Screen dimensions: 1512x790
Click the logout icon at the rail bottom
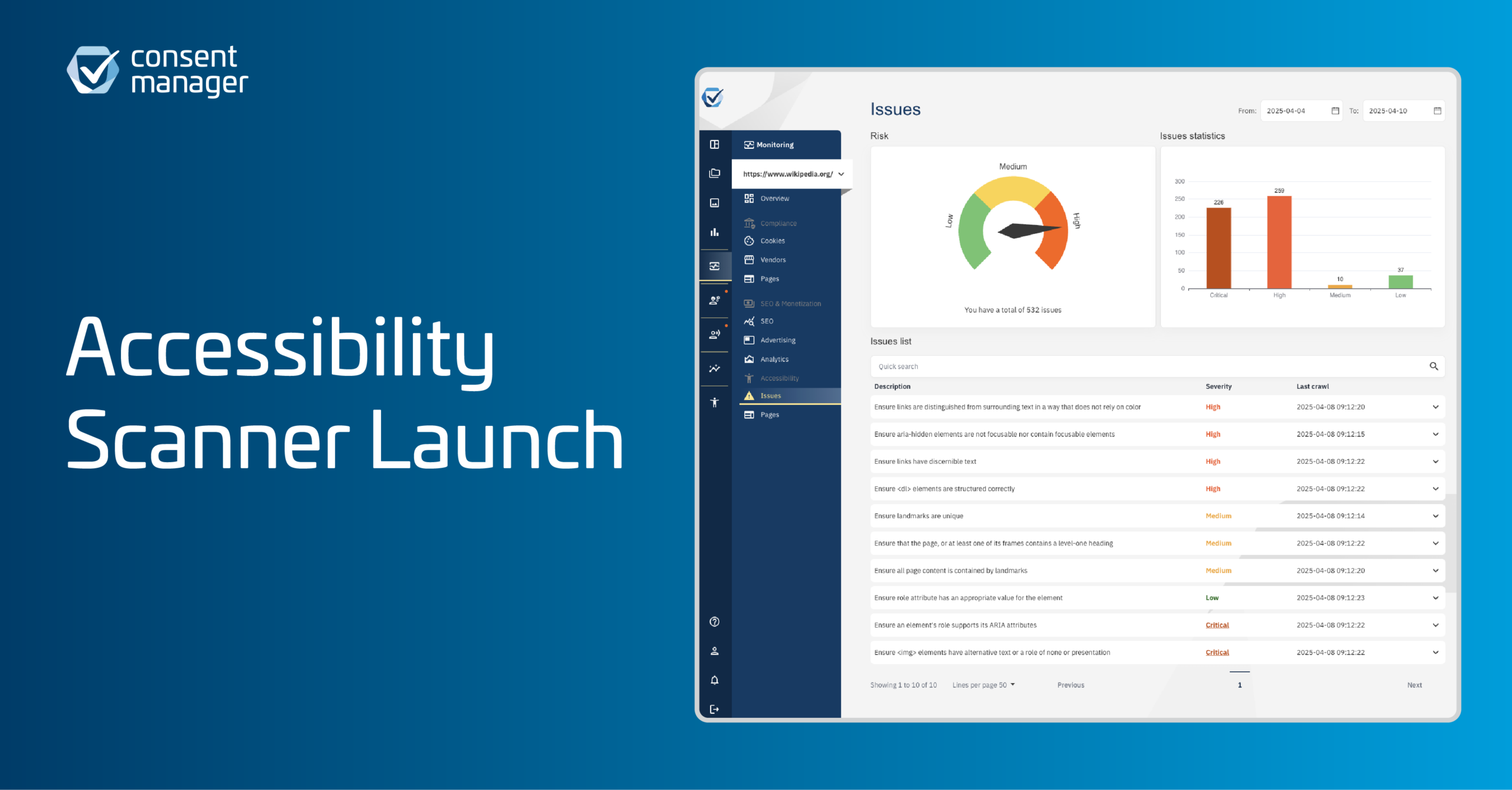point(715,709)
